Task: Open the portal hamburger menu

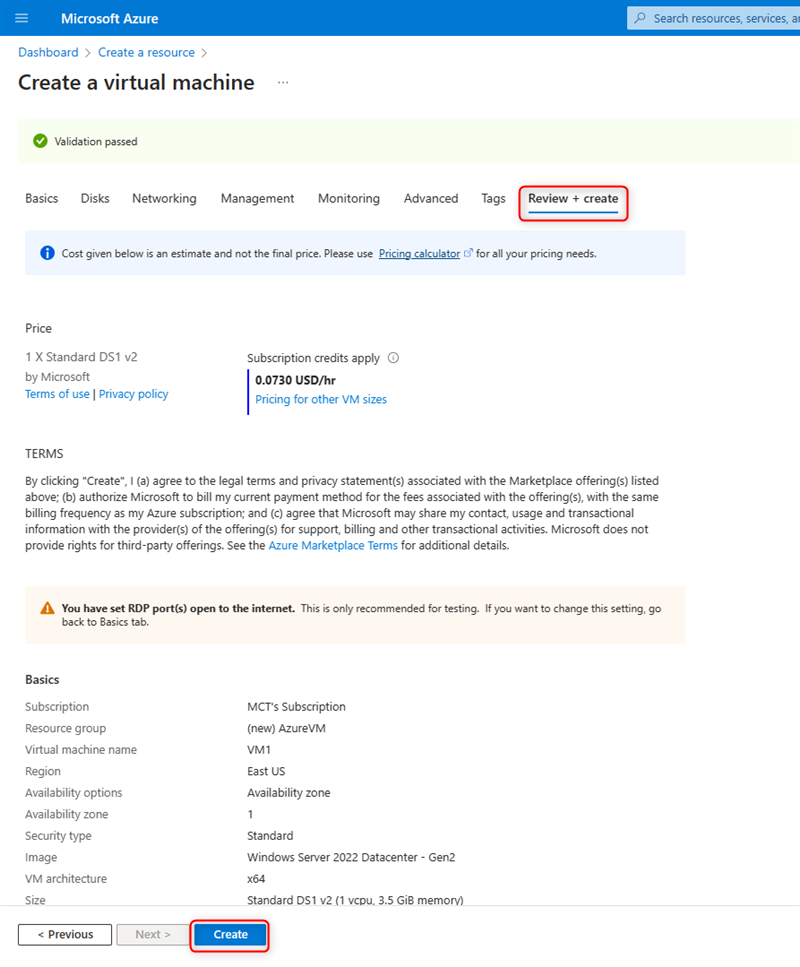Action: pyautogui.click(x=22, y=18)
